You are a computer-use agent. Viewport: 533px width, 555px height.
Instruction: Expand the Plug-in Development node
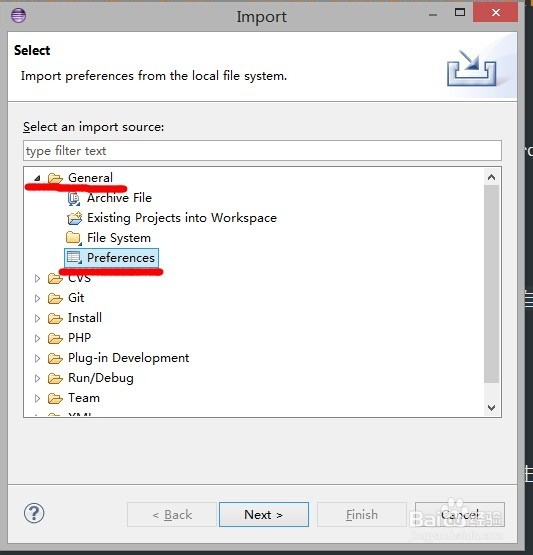(x=37, y=359)
